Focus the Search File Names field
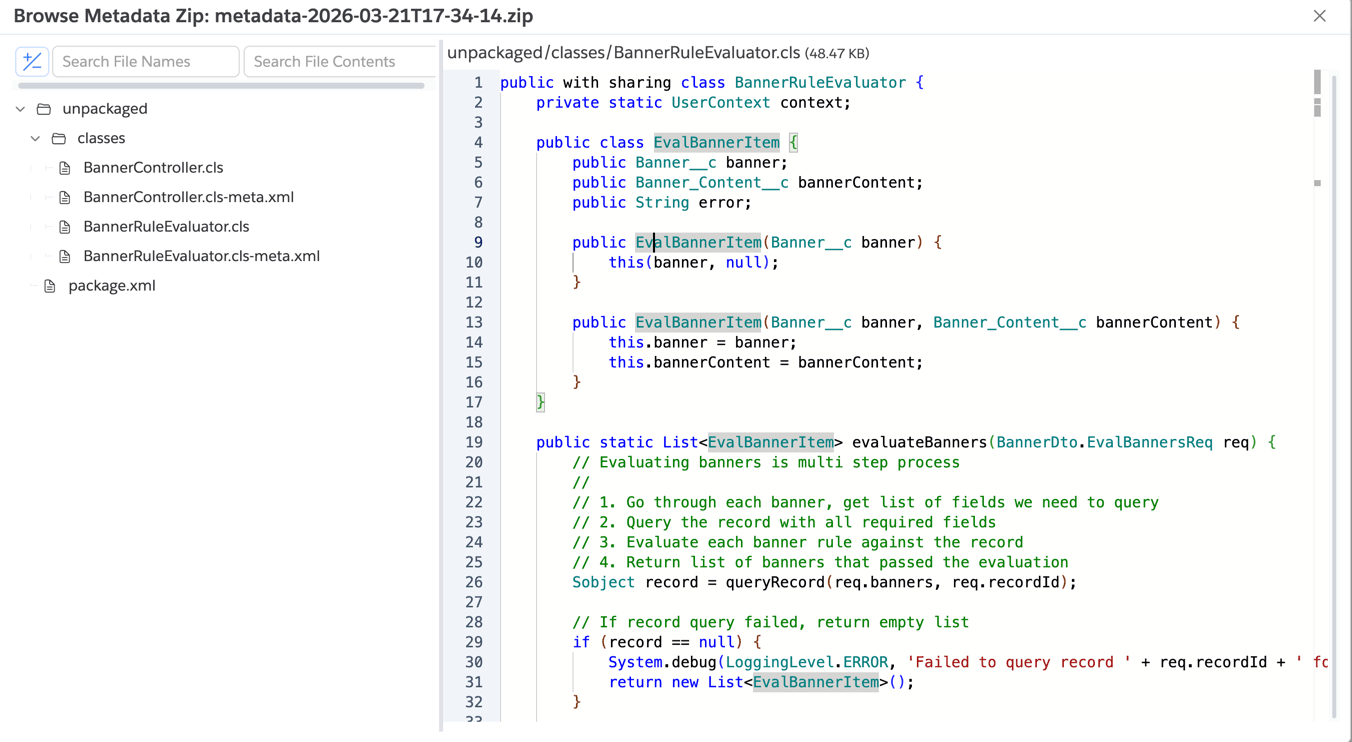1352x742 pixels. pos(146,61)
